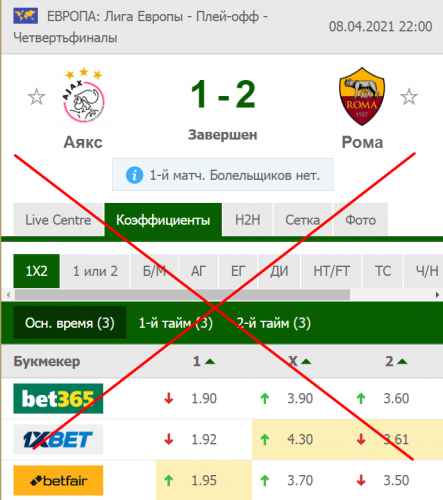
Task: Sort by column 1 odds arrow
Action: pyautogui.click(x=210, y=362)
